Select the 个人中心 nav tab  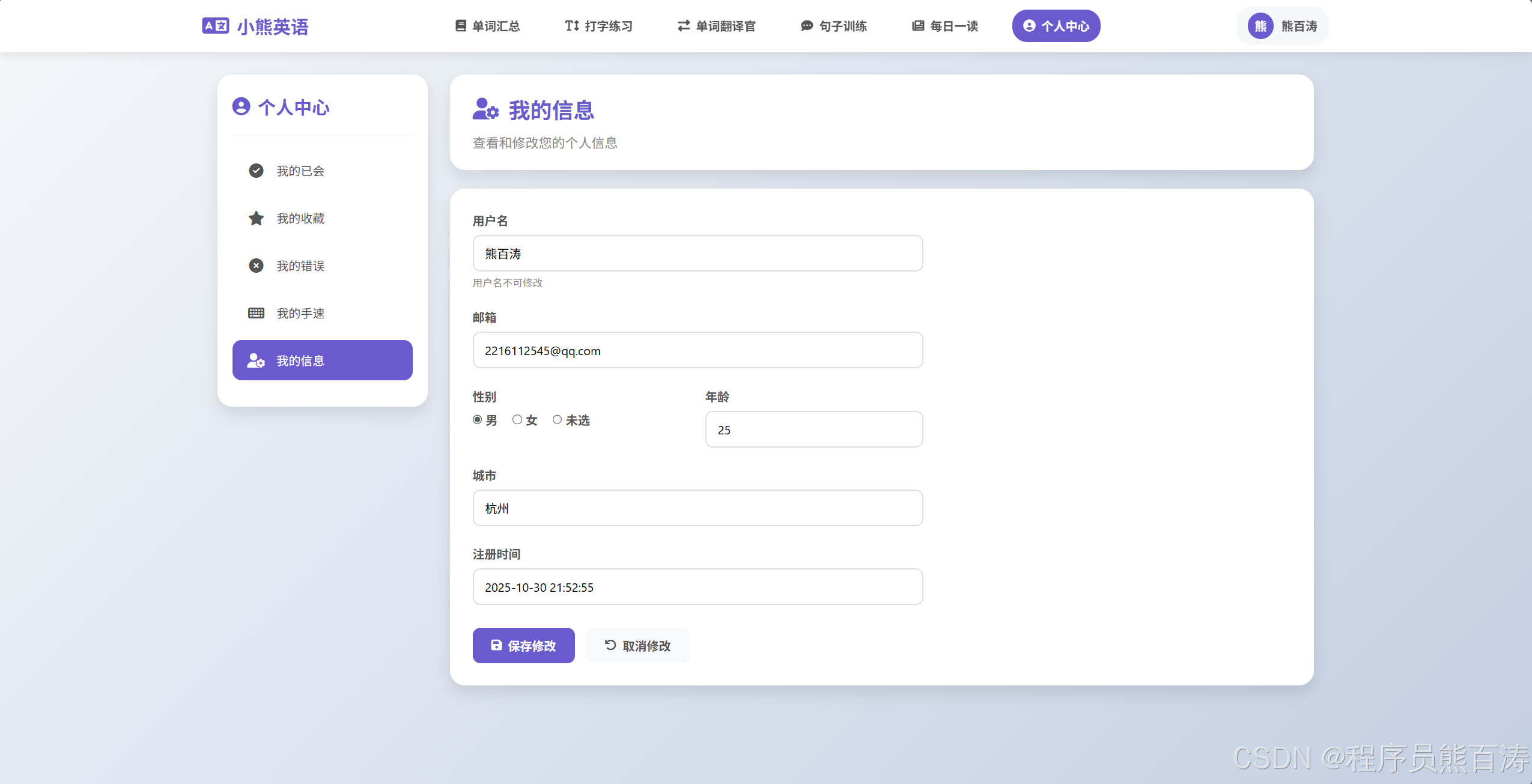pos(1056,26)
